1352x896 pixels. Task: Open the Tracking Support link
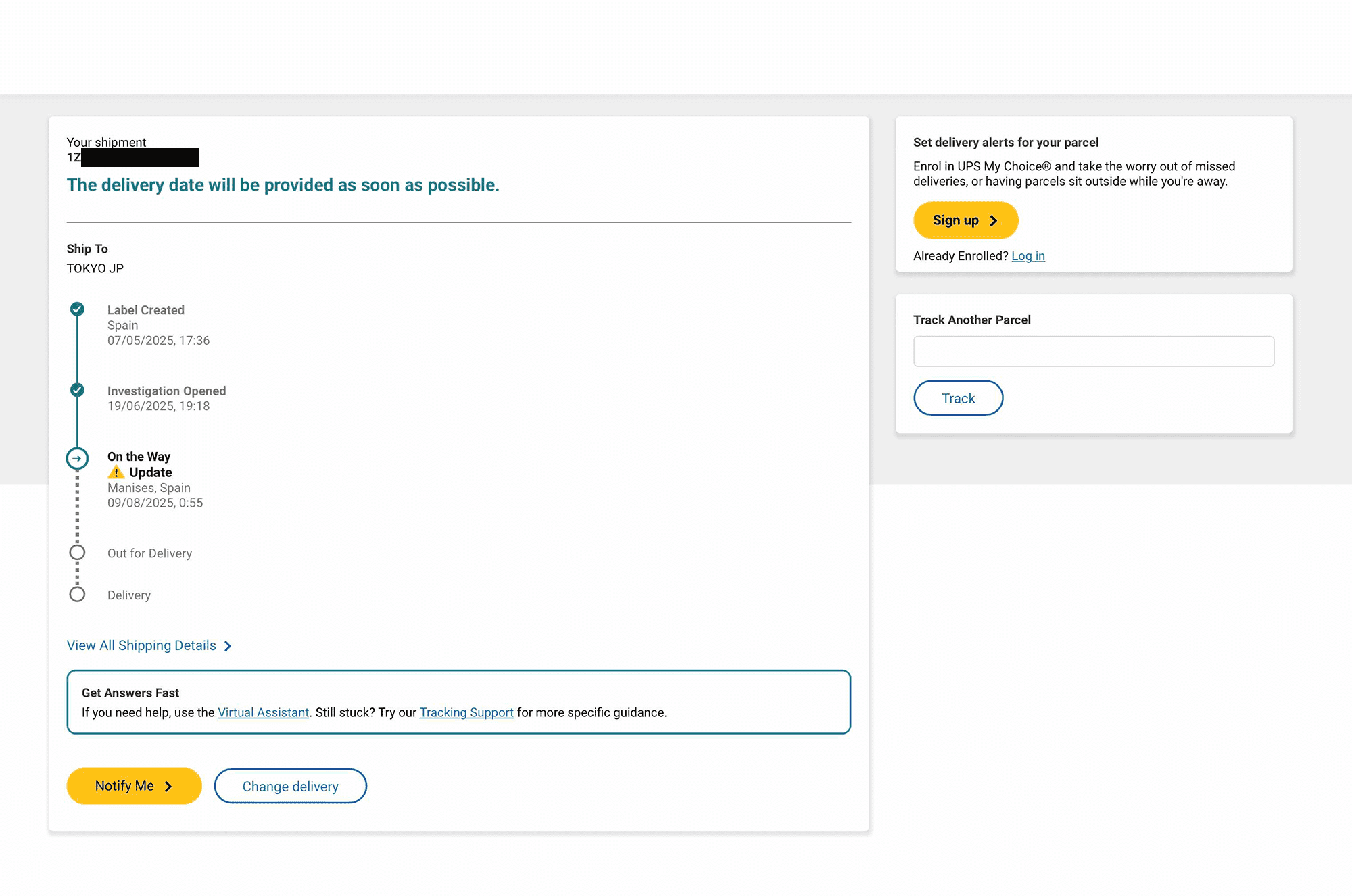tap(466, 712)
